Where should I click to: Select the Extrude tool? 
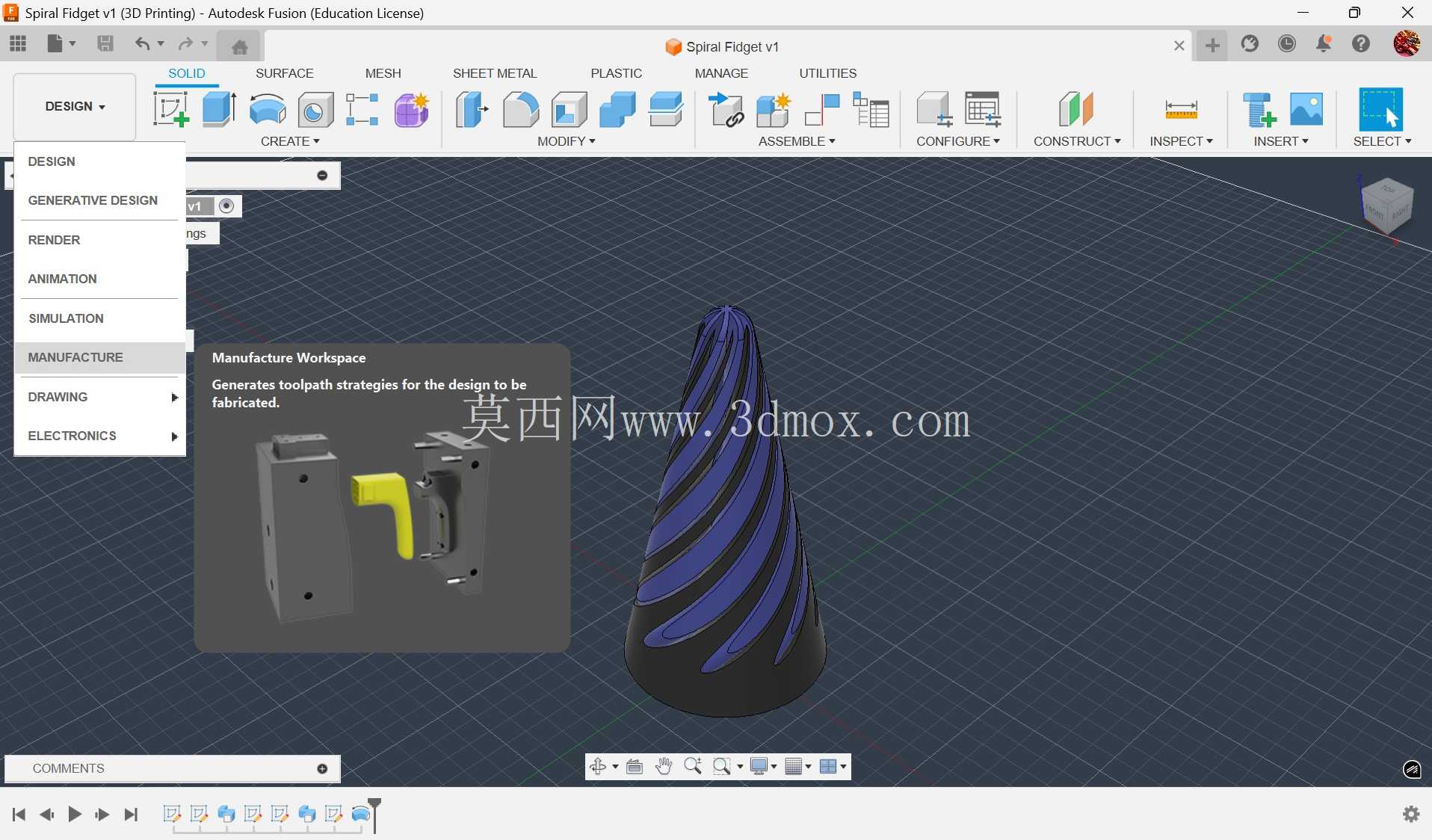pos(220,109)
